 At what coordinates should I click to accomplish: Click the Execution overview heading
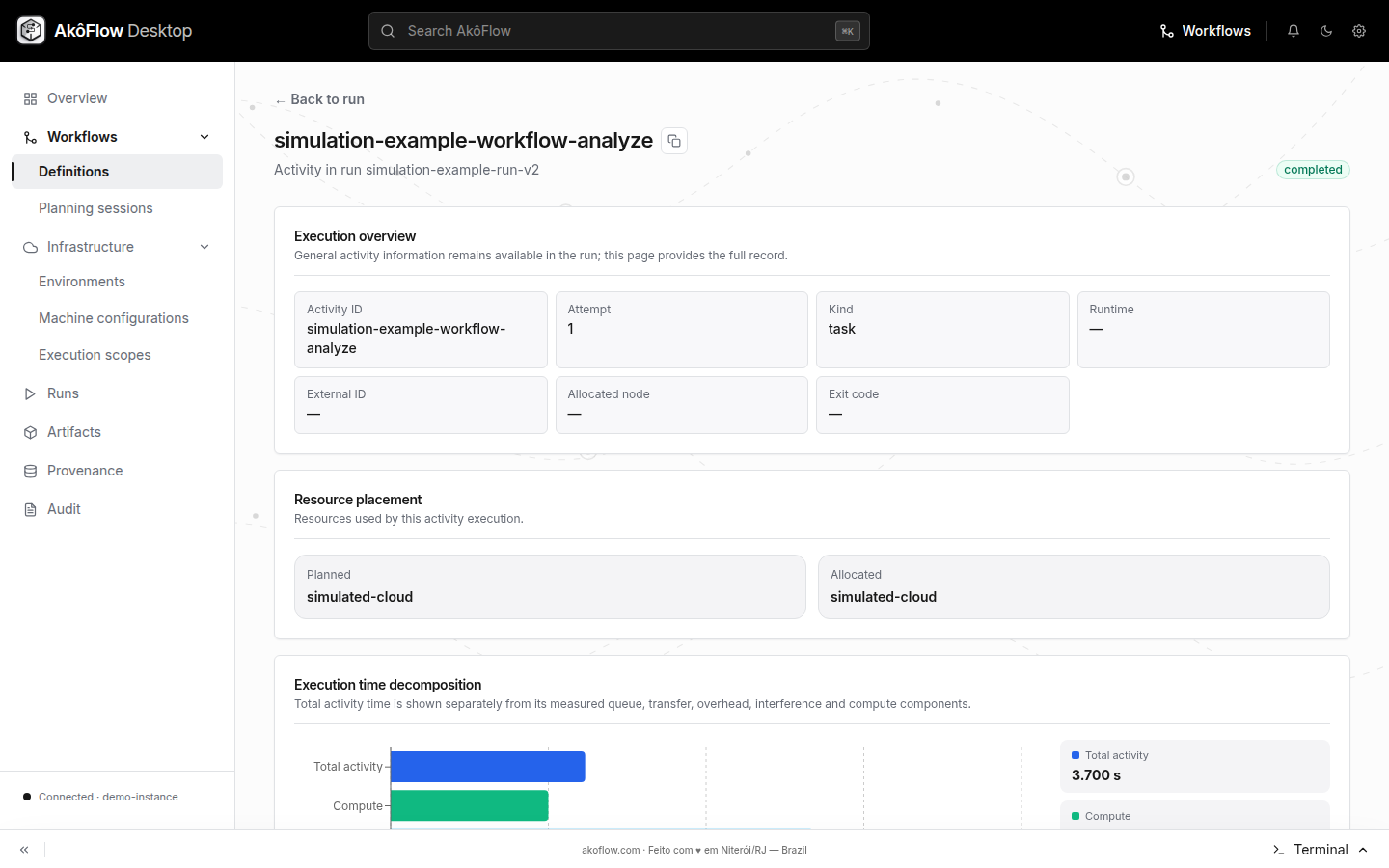pyautogui.click(x=355, y=236)
